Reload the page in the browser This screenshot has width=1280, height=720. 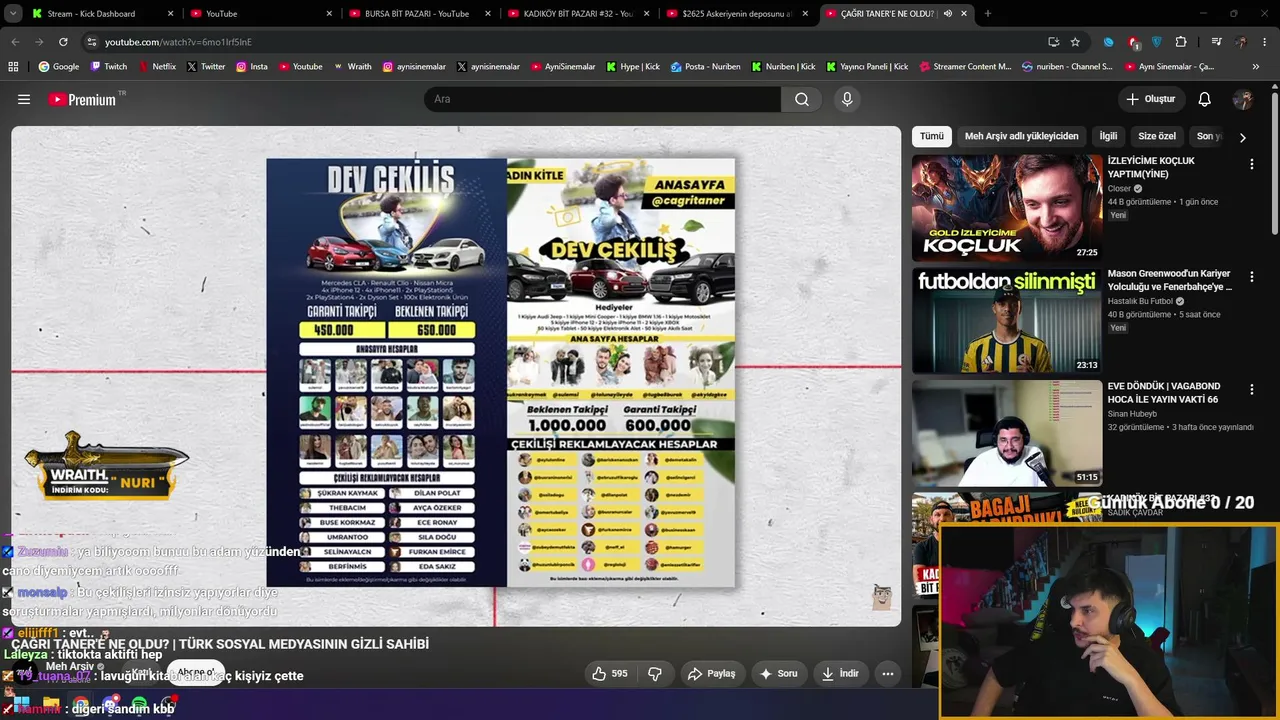click(x=63, y=42)
